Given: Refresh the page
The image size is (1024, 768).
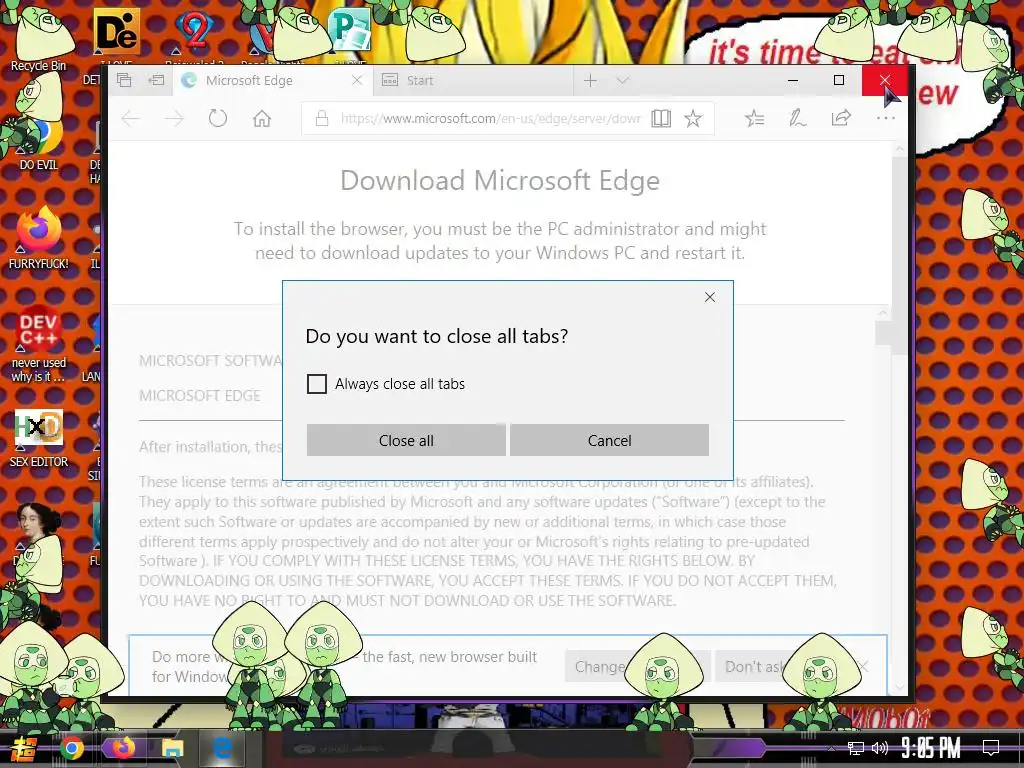Looking at the screenshot, I should pos(217,118).
